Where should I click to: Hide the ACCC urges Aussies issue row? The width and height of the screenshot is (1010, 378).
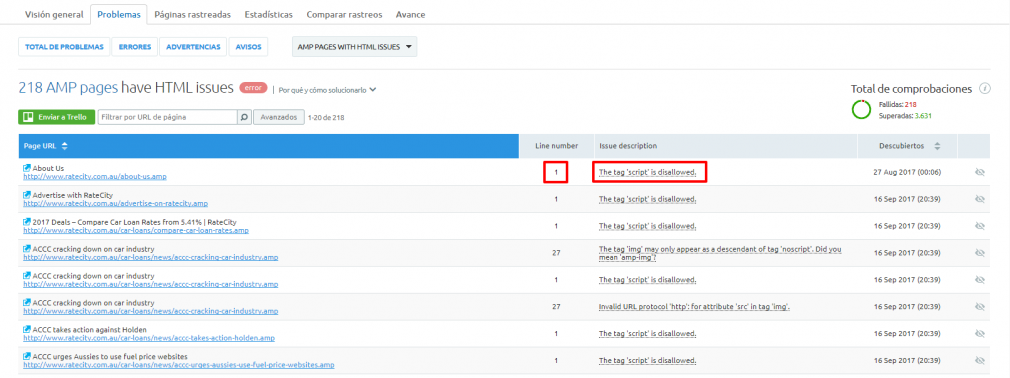pyautogui.click(x=980, y=361)
